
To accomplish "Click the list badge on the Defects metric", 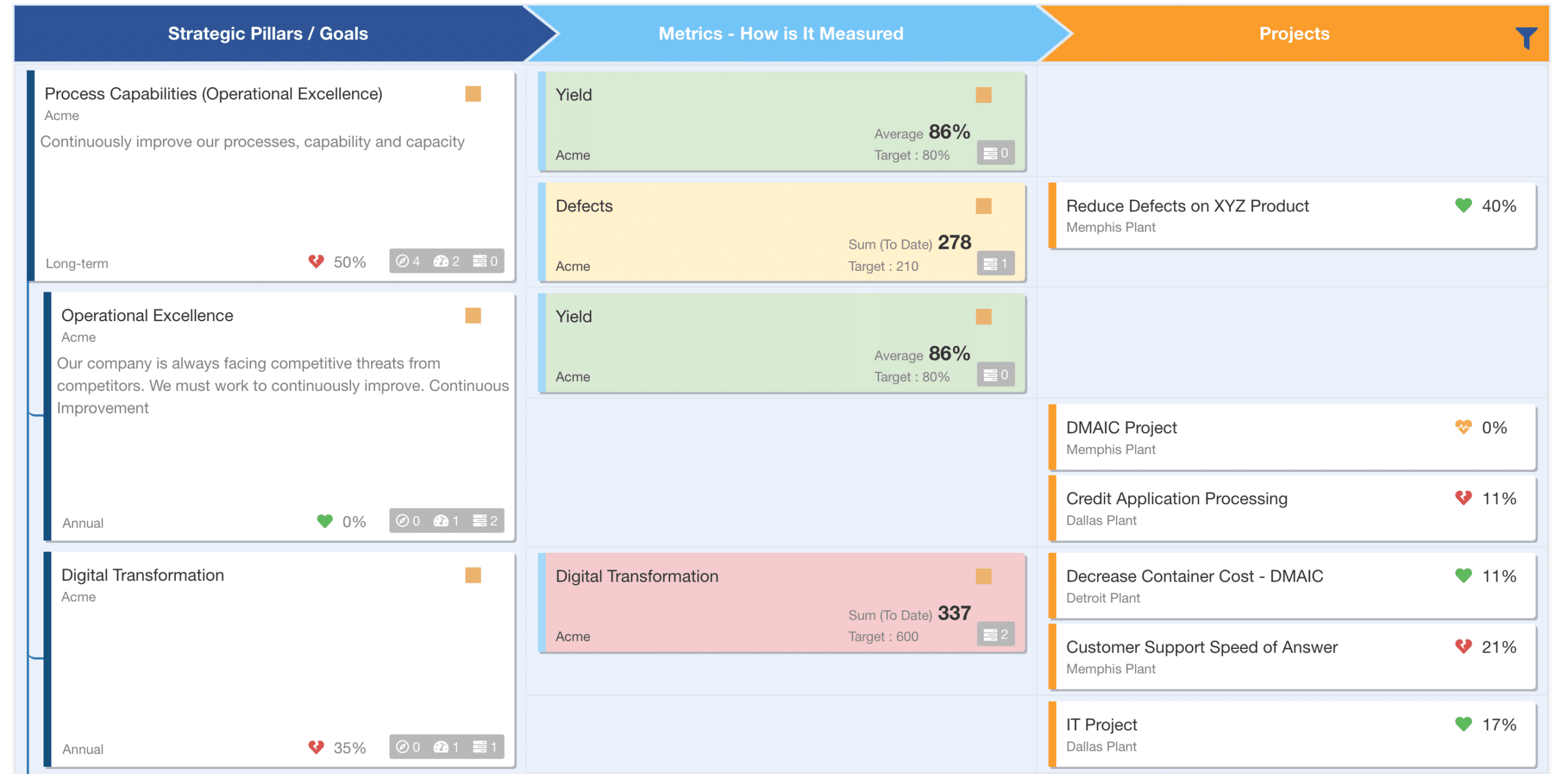I will (x=996, y=264).
